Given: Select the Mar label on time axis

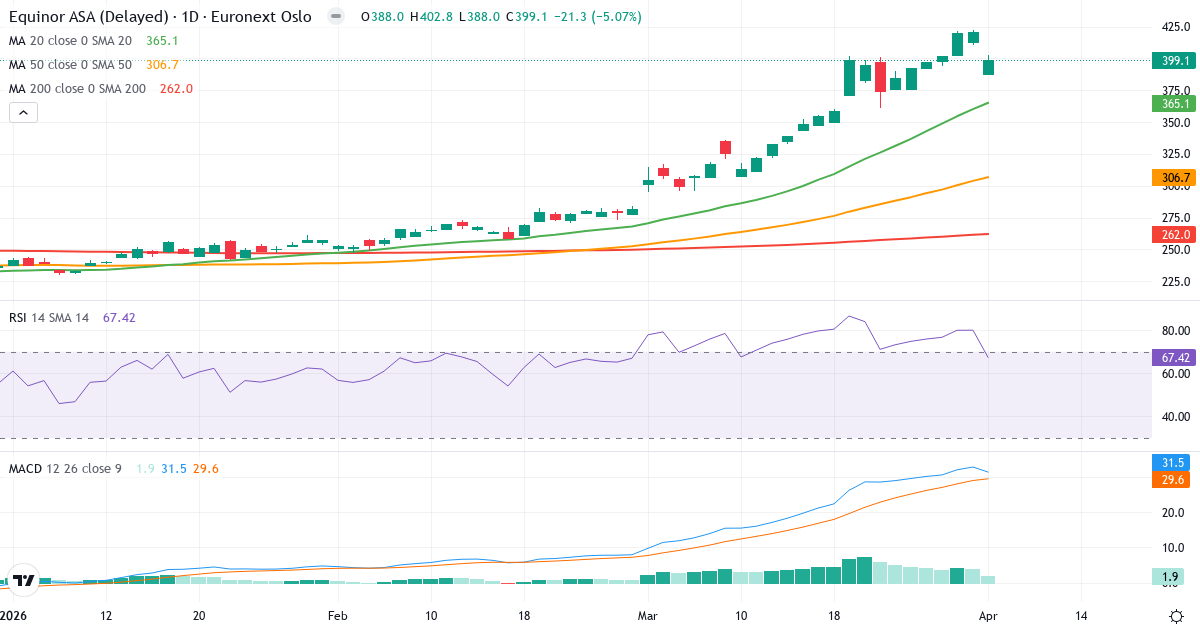Looking at the screenshot, I should [x=646, y=616].
